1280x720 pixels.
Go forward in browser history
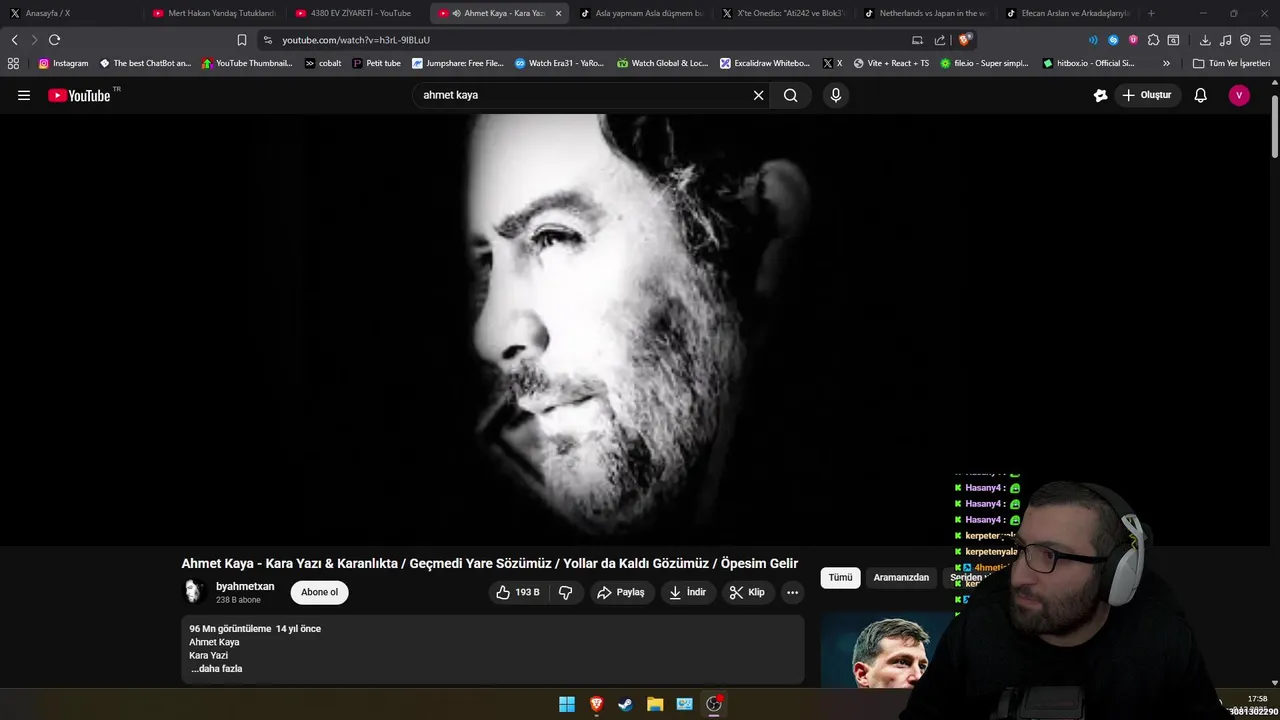click(x=34, y=40)
